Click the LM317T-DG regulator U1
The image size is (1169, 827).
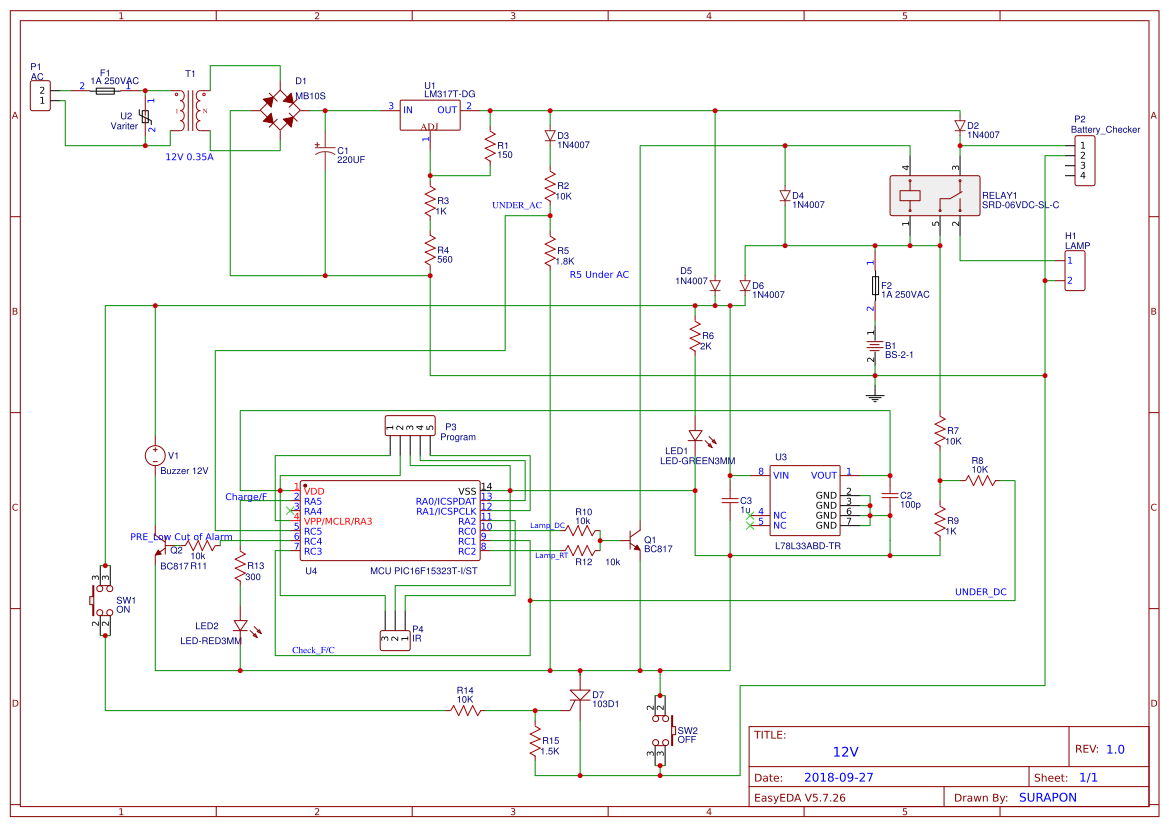pos(431,113)
